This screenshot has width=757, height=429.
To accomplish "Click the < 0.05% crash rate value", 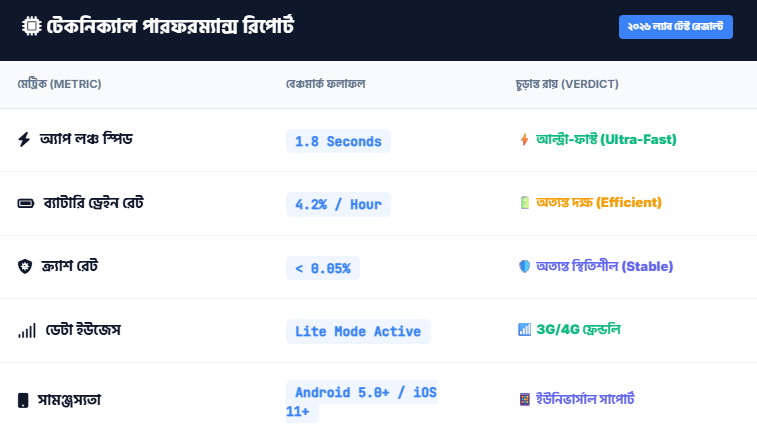I will tap(322, 268).
